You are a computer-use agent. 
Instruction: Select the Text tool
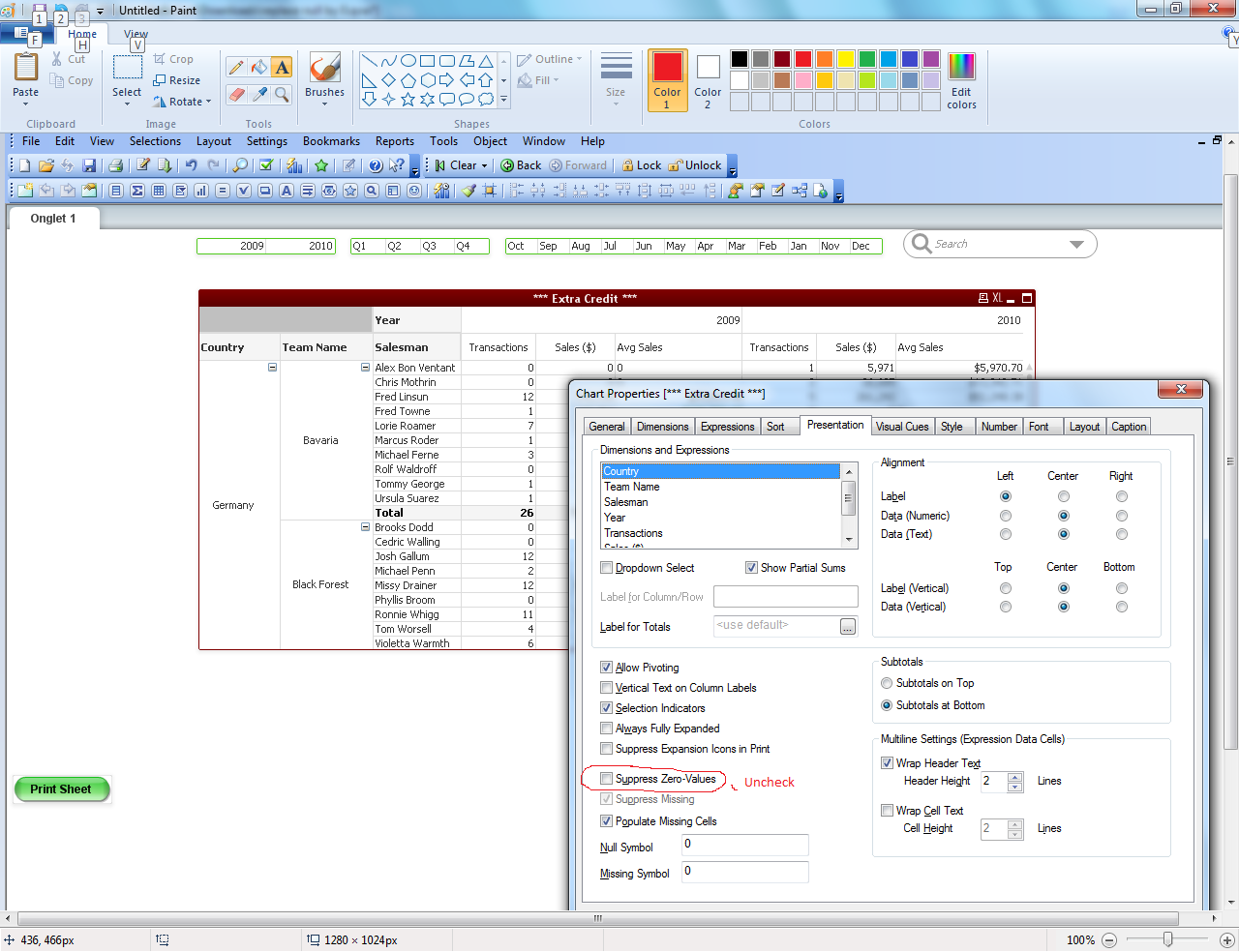coord(282,67)
